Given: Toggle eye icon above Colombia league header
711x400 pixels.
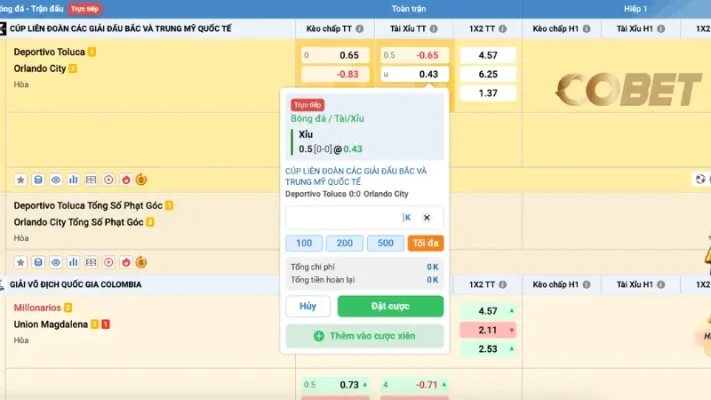Looking at the screenshot, I should pyautogui.click(x=56, y=262).
